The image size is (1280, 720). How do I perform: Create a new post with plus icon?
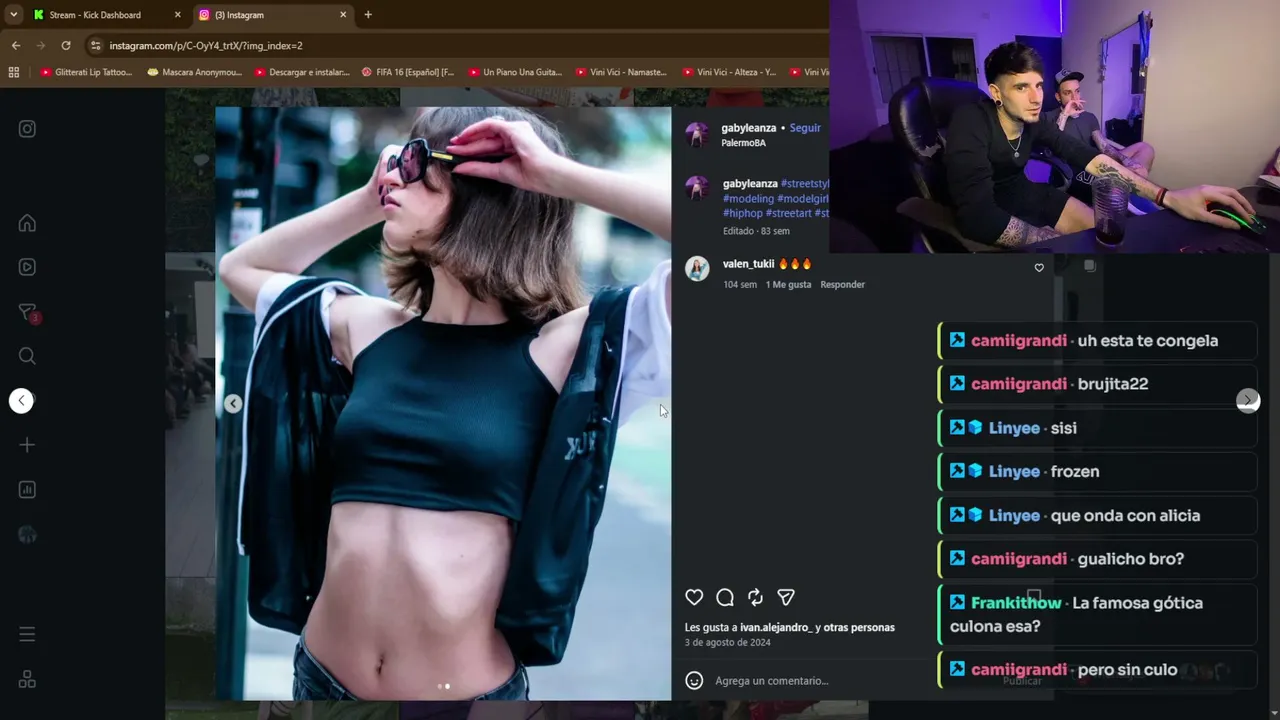click(x=27, y=445)
